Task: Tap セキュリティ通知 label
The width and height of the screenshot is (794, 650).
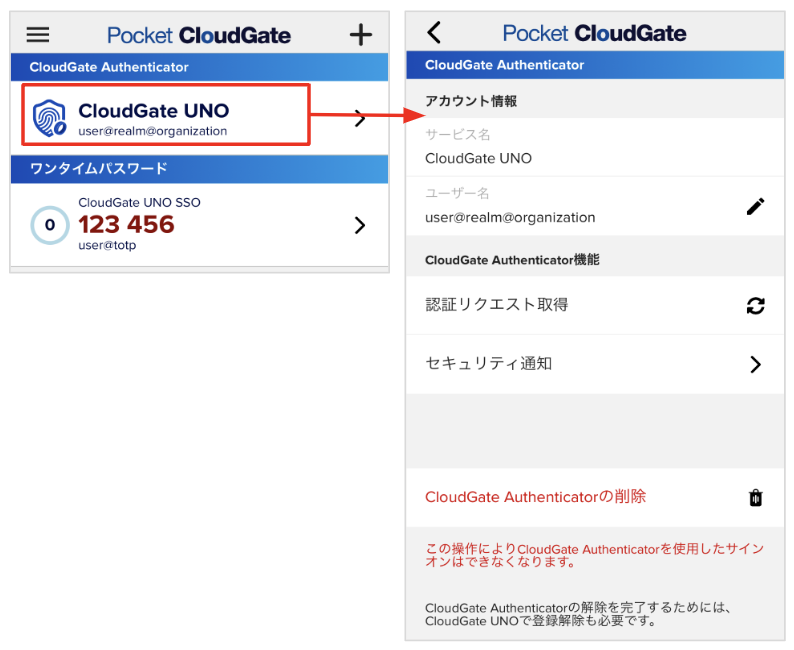Action: point(489,363)
